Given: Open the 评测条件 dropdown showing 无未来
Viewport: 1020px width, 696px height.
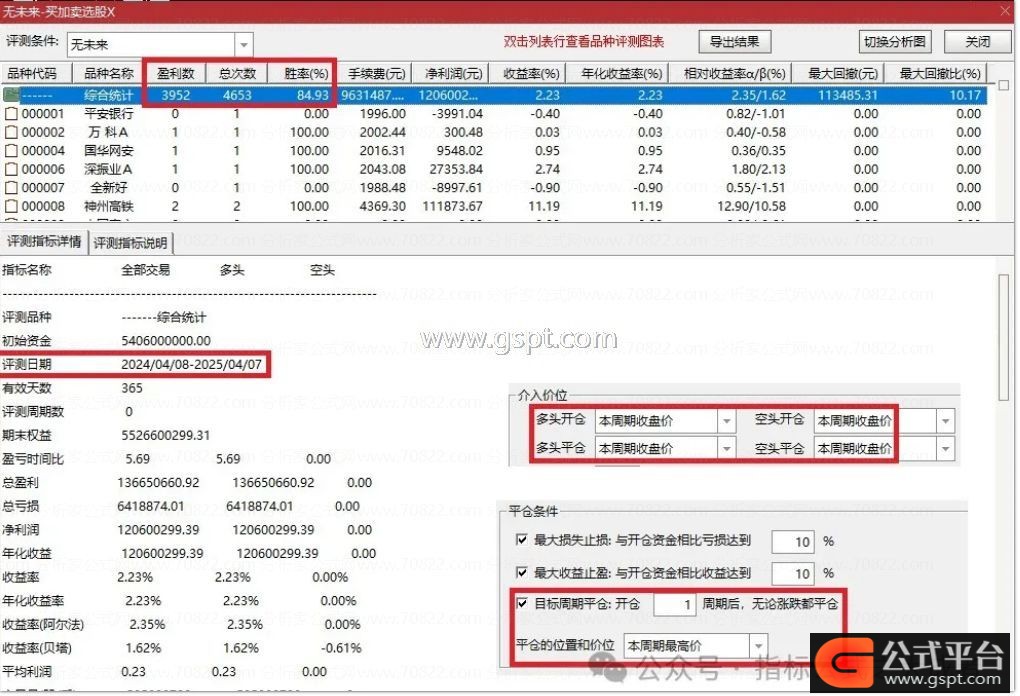Looking at the screenshot, I should (x=244, y=45).
